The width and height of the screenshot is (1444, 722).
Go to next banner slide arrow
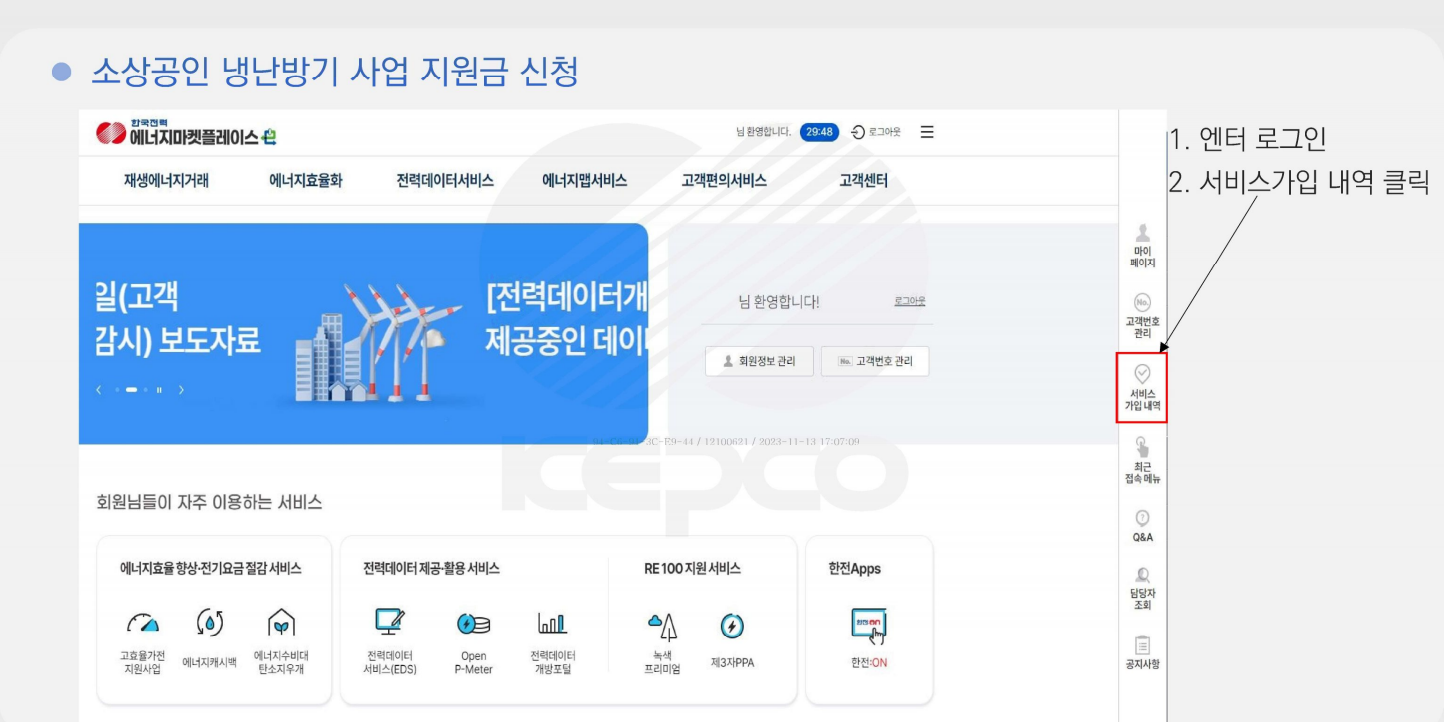(181, 389)
